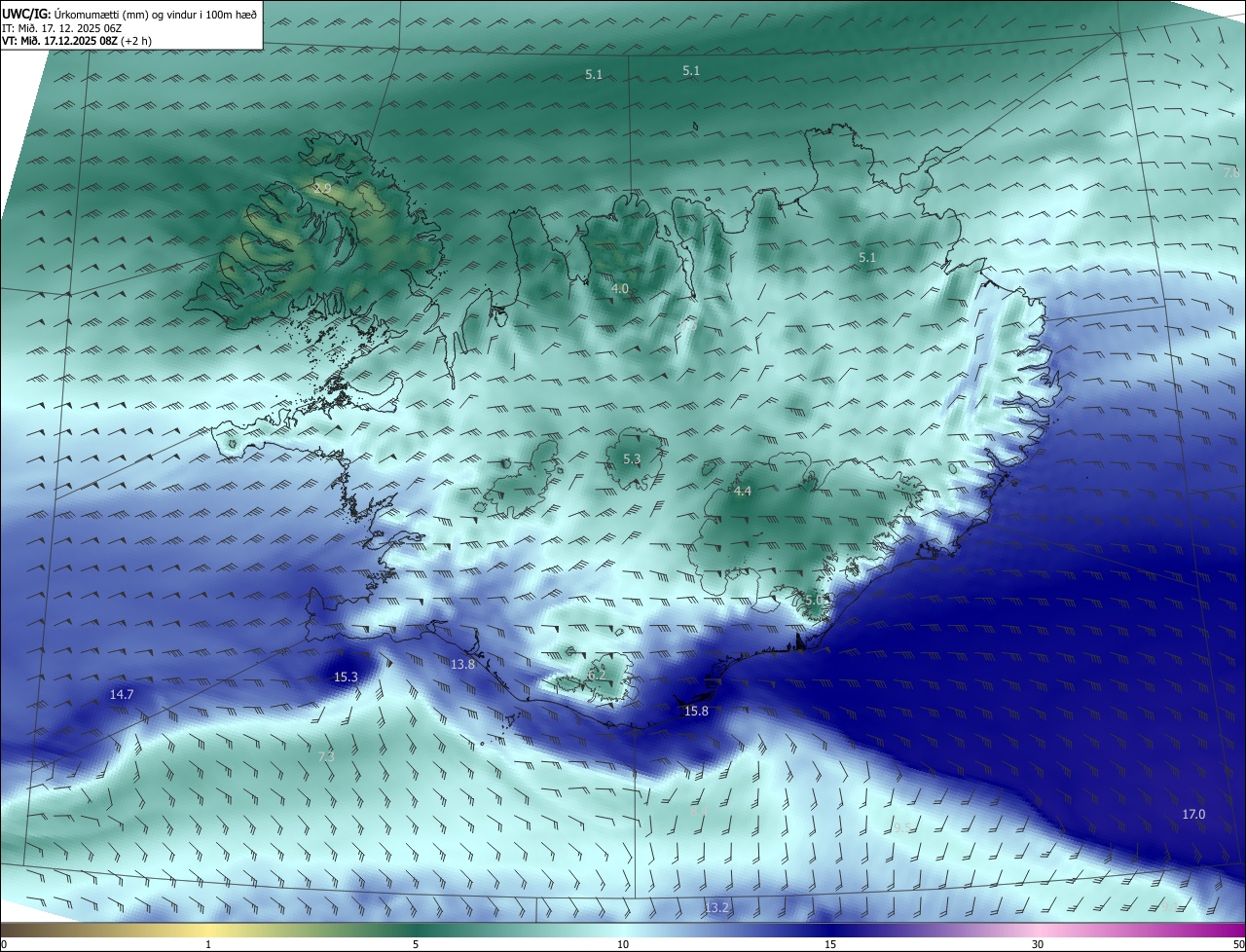Click the 4.4 value label on the large glacier
1246x952 pixels.
pyautogui.click(x=743, y=492)
